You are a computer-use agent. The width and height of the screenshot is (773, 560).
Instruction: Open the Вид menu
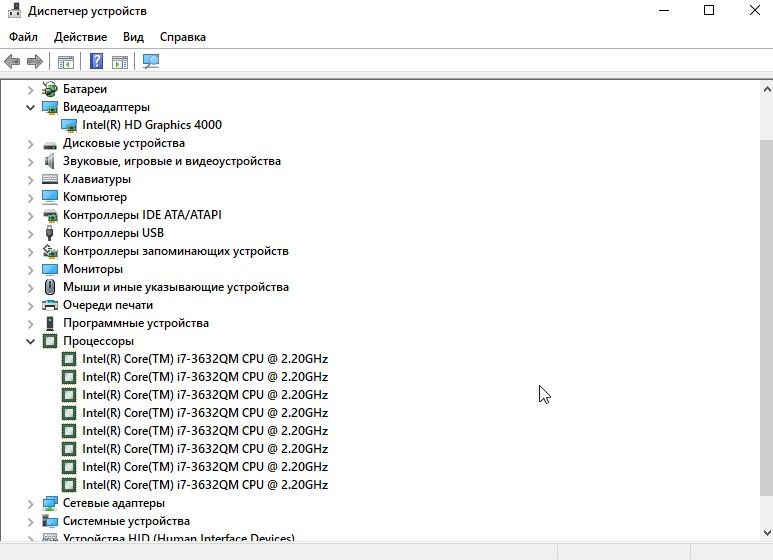click(x=133, y=37)
